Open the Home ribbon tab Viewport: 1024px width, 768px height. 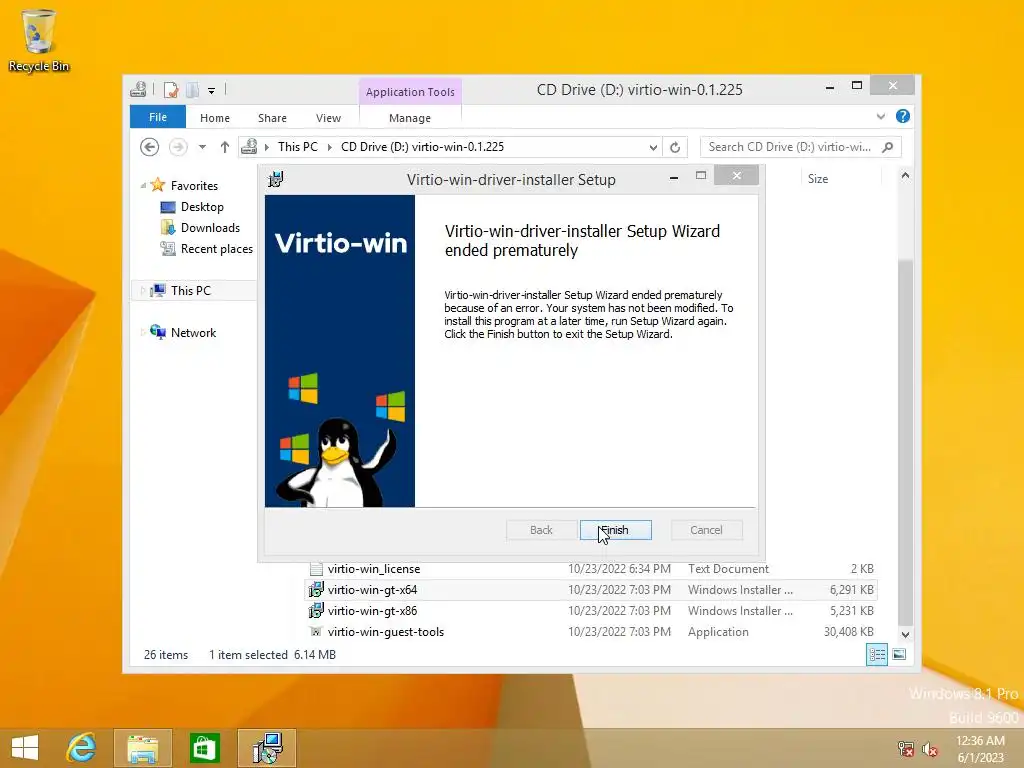click(x=215, y=118)
